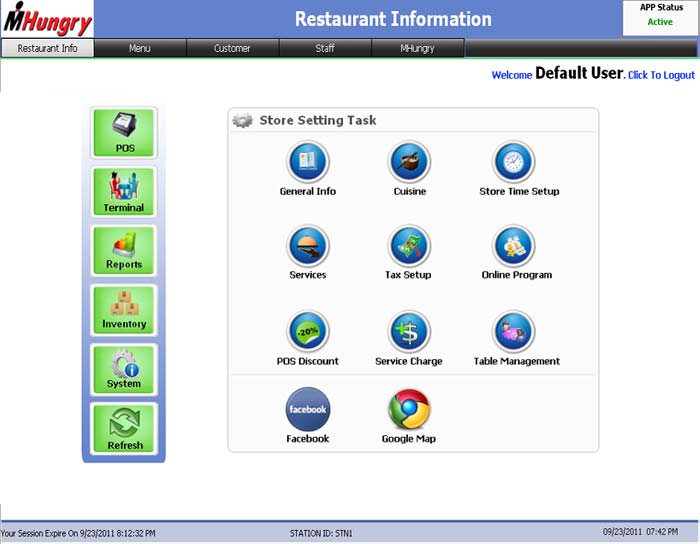The height and width of the screenshot is (544, 700).
Task: Click the System sidebar button
Action: pos(125,370)
